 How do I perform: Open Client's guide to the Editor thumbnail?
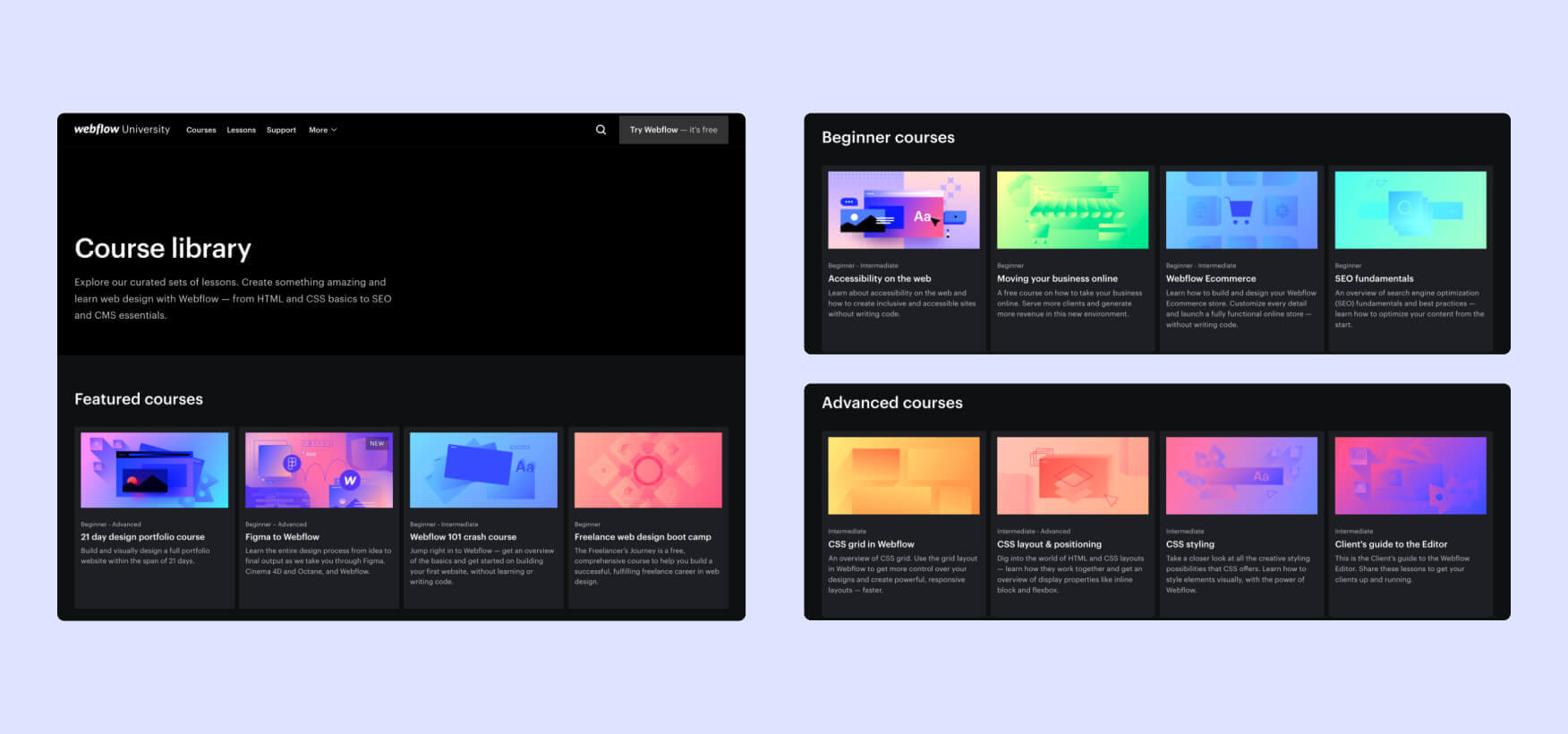tap(1410, 475)
